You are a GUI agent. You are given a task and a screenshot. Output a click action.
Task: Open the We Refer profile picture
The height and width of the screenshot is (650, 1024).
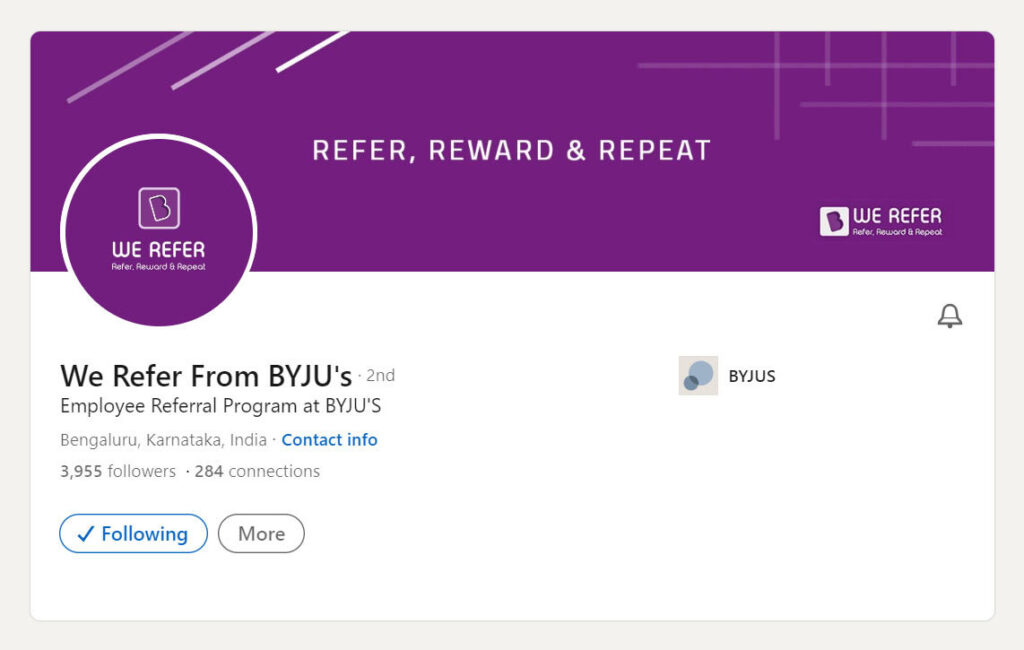(x=159, y=232)
